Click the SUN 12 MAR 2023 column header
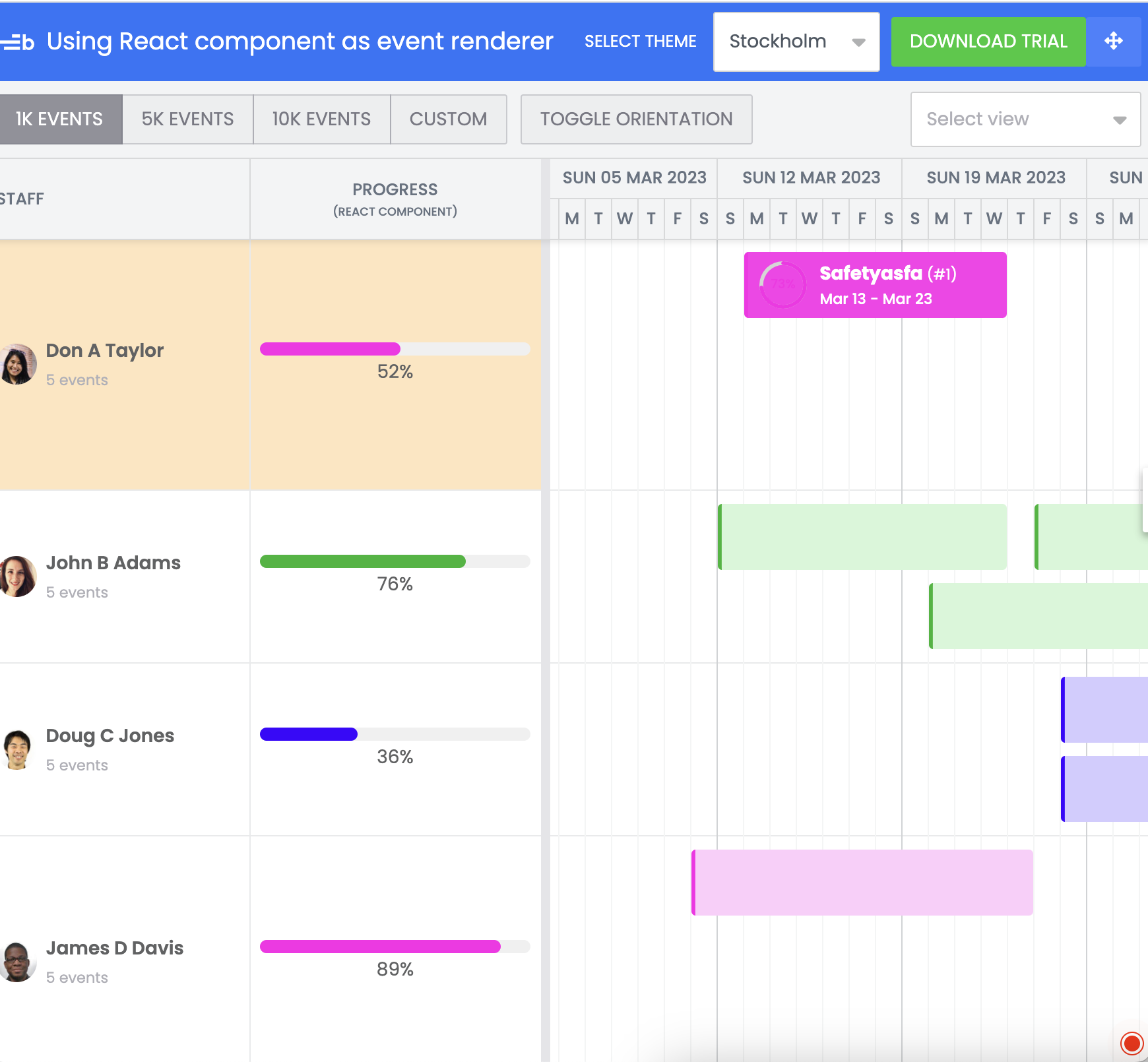 pos(810,177)
